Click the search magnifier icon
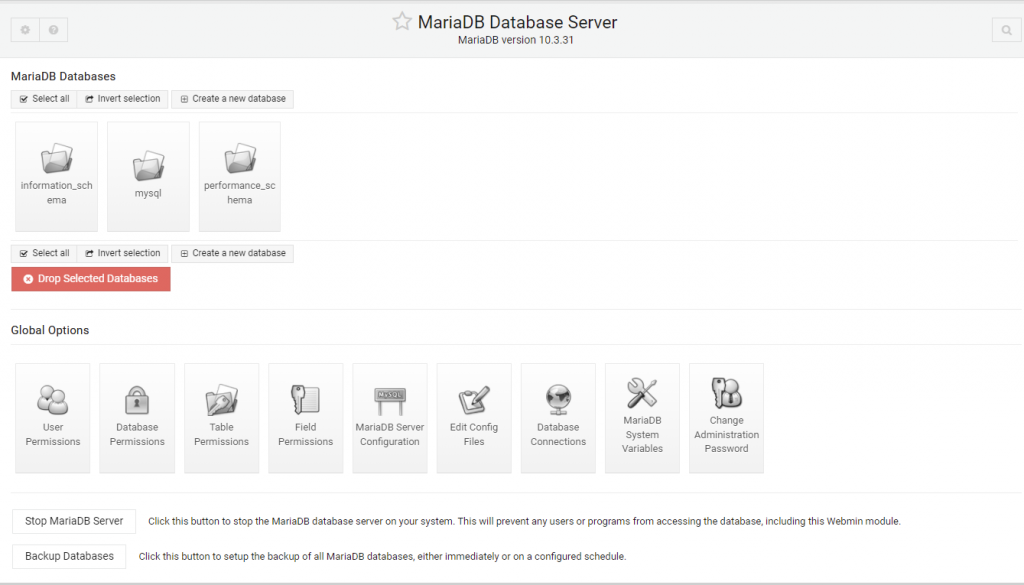 (x=1006, y=30)
